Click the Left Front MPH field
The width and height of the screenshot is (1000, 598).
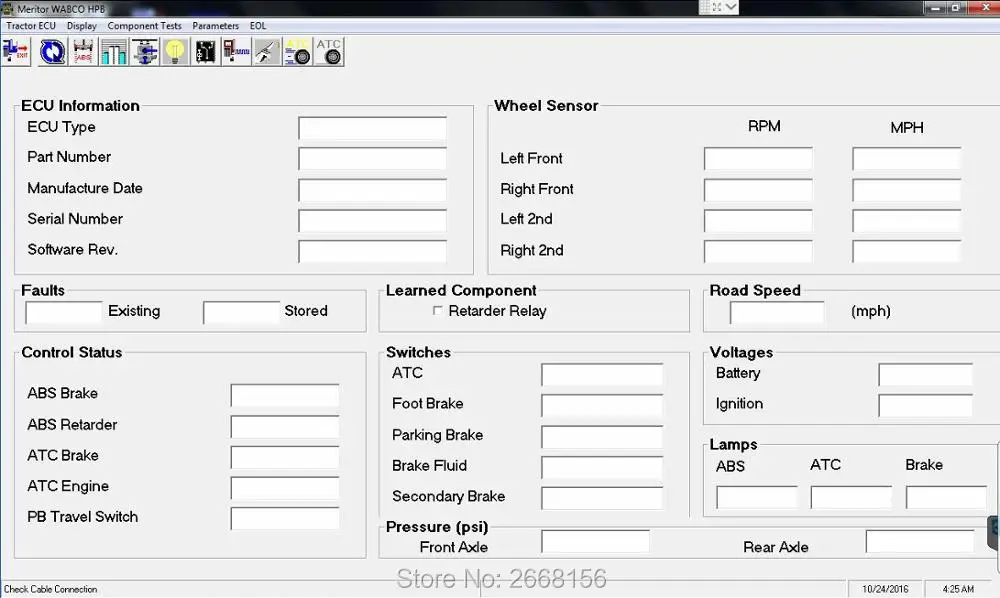click(906, 158)
